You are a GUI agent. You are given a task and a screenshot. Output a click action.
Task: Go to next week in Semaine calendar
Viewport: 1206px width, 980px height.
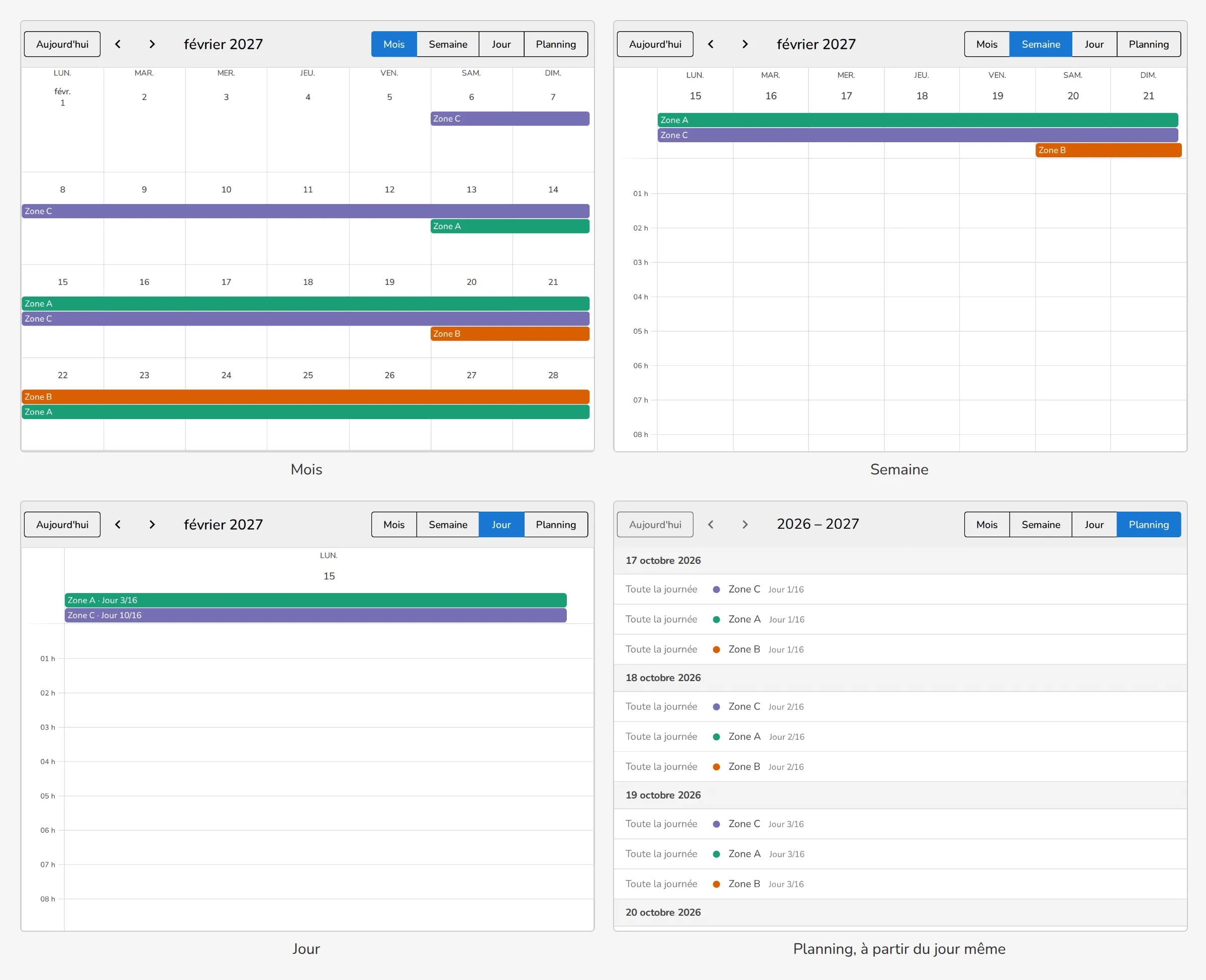(745, 44)
